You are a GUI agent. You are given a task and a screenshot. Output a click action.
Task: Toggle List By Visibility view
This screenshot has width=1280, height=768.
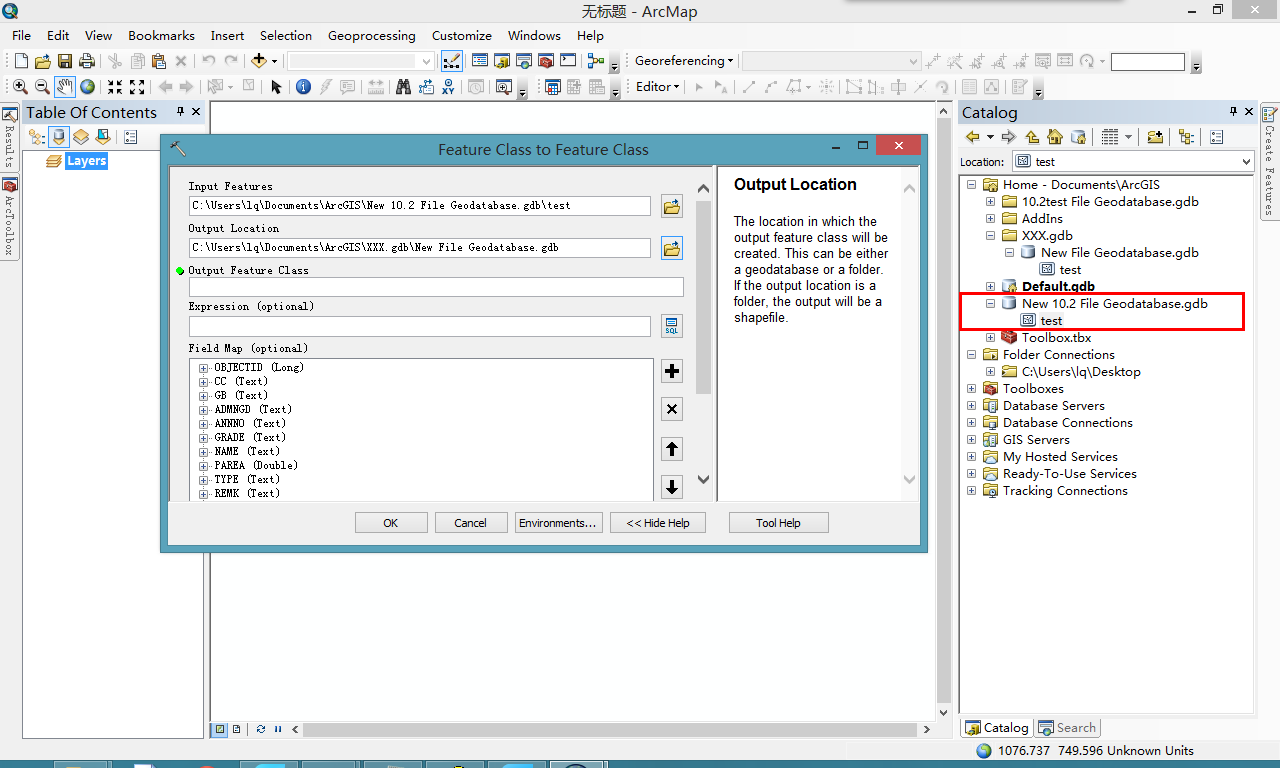tap(81, 137)
